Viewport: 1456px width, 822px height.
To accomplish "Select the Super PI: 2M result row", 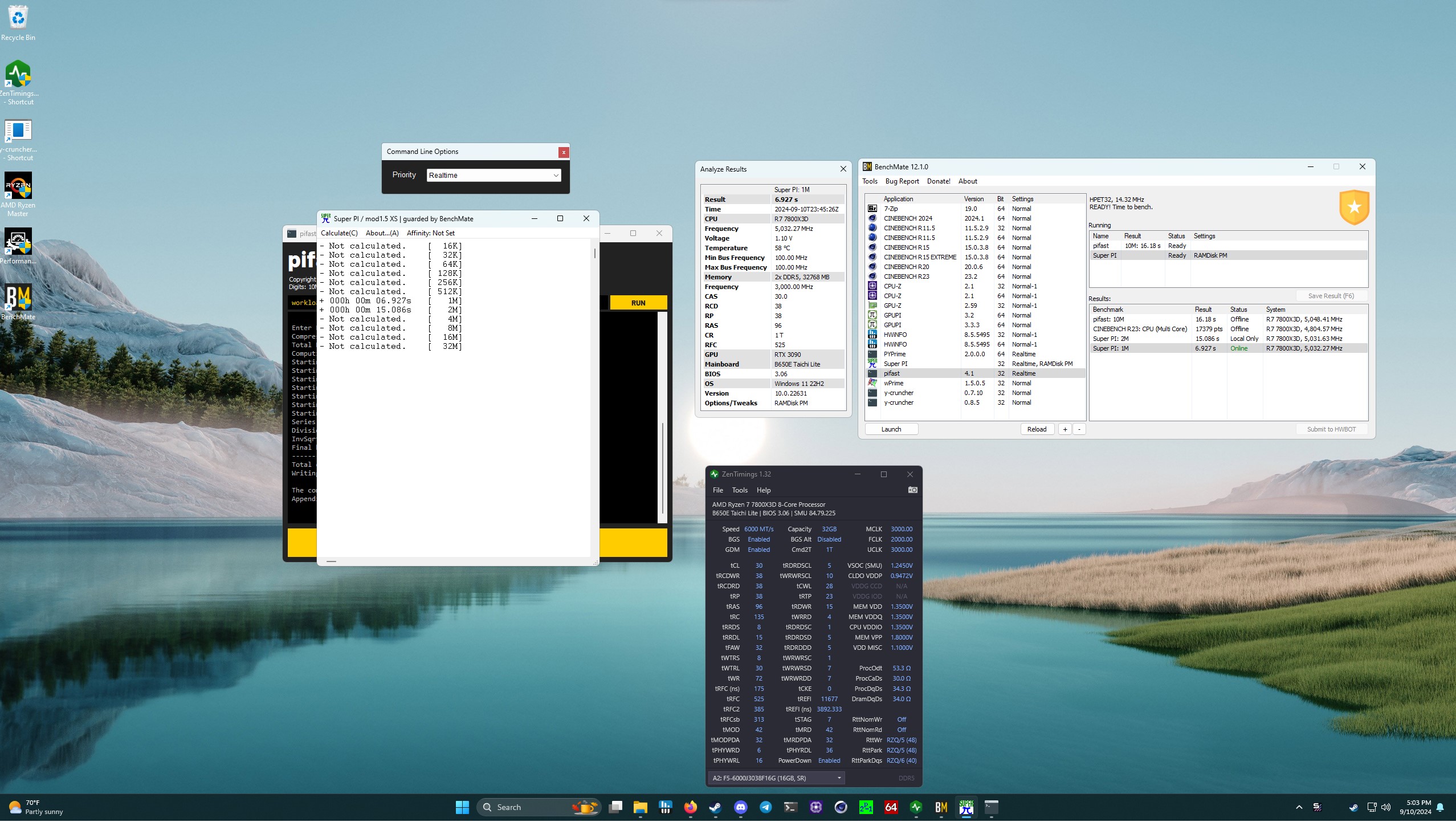I will pos(1228,339).
